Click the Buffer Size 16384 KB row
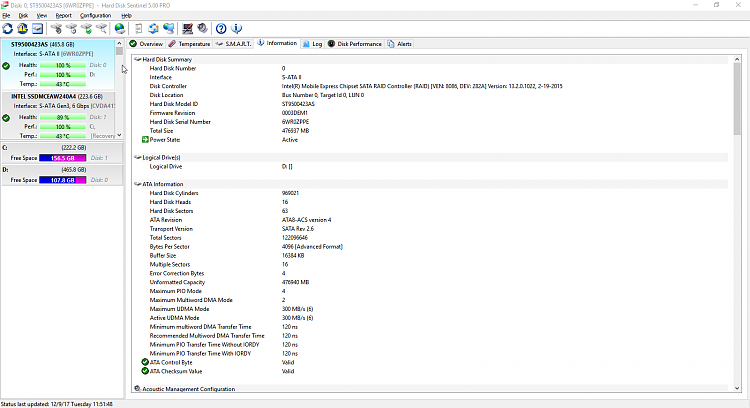 [x=430, y=255]
